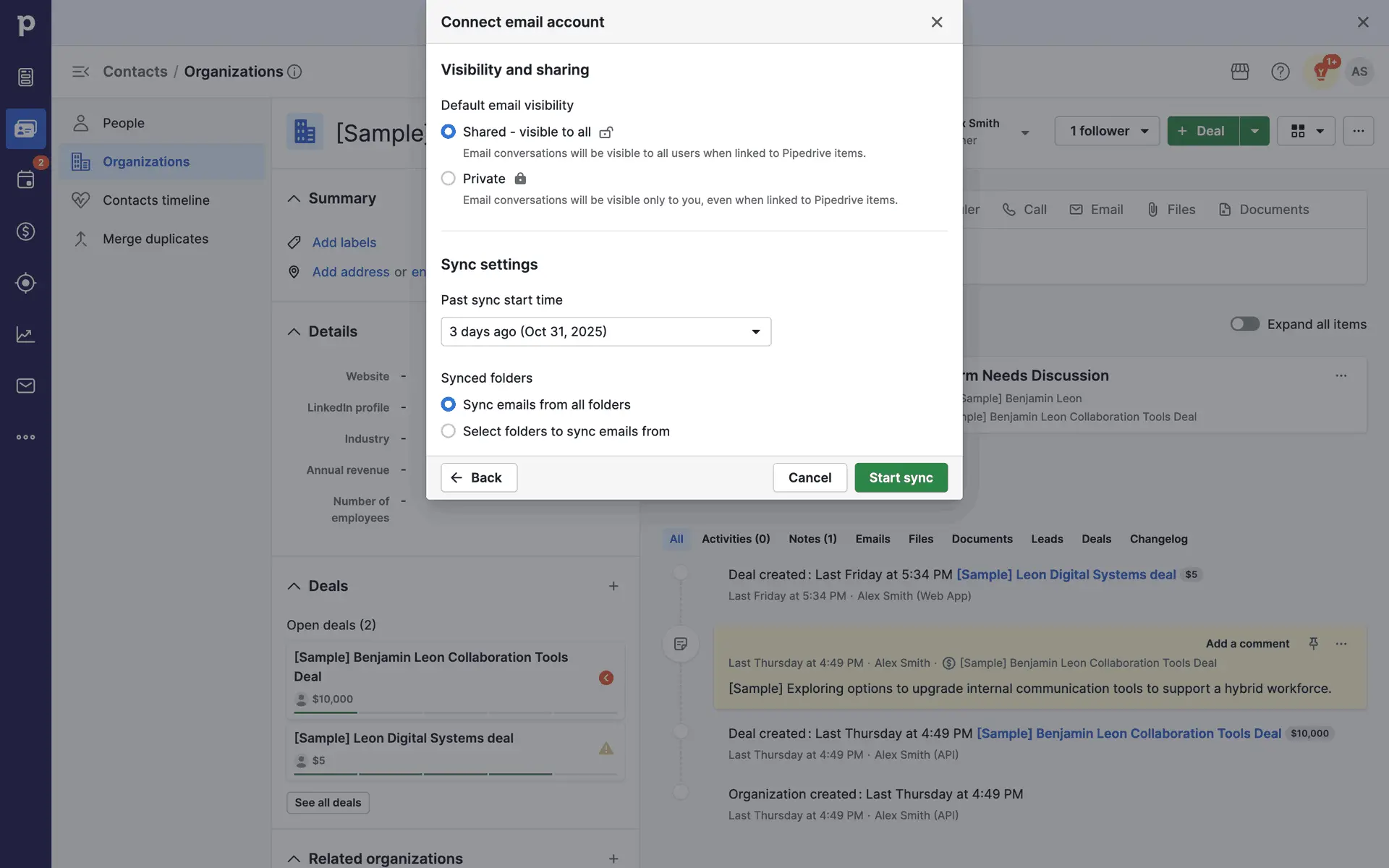Viewport: 1389px width, 868px height.
Task: Click the Collaboration Tools Deal progress bar
Action: click(x=456, y=712)
